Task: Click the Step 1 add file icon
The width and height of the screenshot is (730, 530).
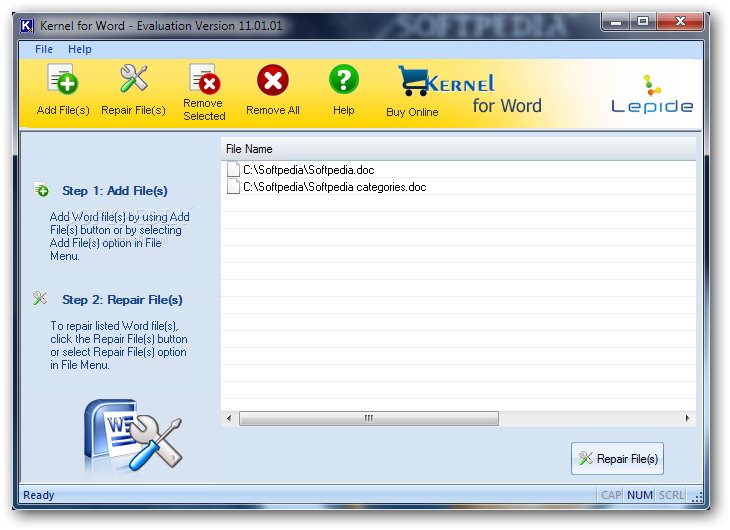Action: [x=41, y=190]
